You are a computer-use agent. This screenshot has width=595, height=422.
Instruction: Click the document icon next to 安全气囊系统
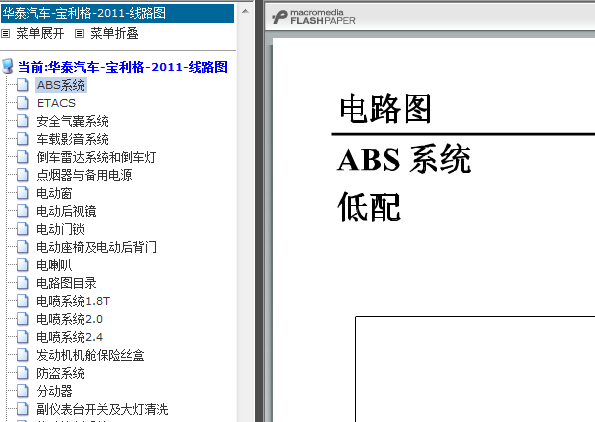(23, 121)
